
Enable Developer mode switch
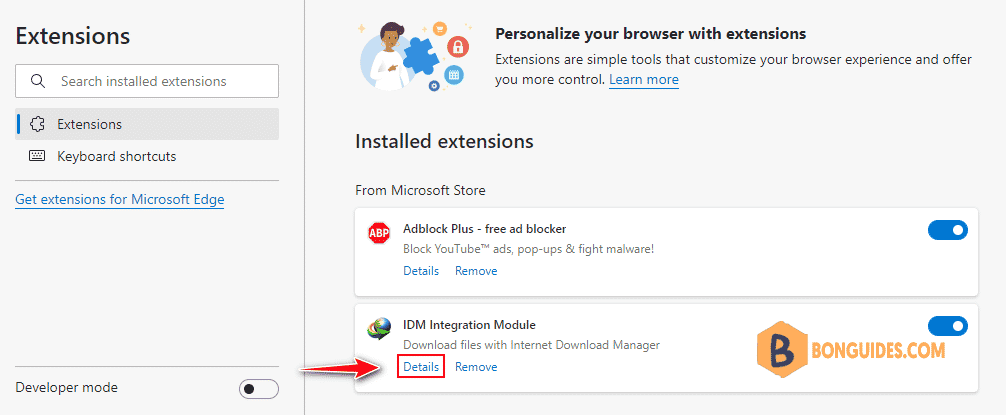[259, 389]
